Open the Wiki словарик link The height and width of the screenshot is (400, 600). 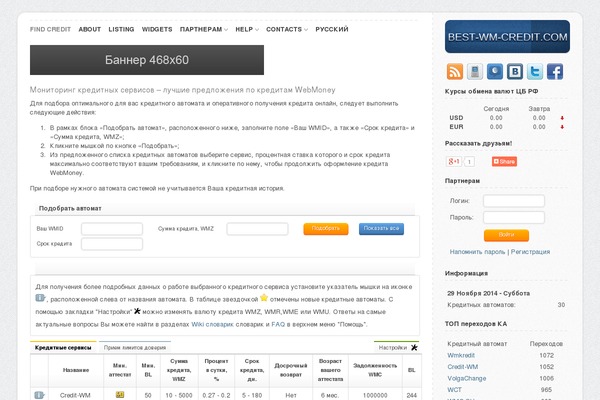(212, 324)
